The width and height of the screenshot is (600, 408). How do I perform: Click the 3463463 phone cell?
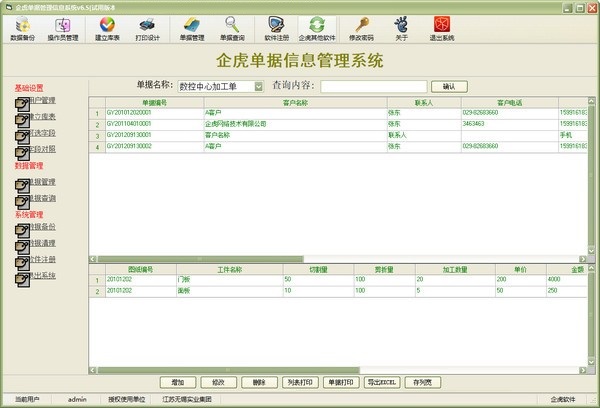tap(509, 124)
